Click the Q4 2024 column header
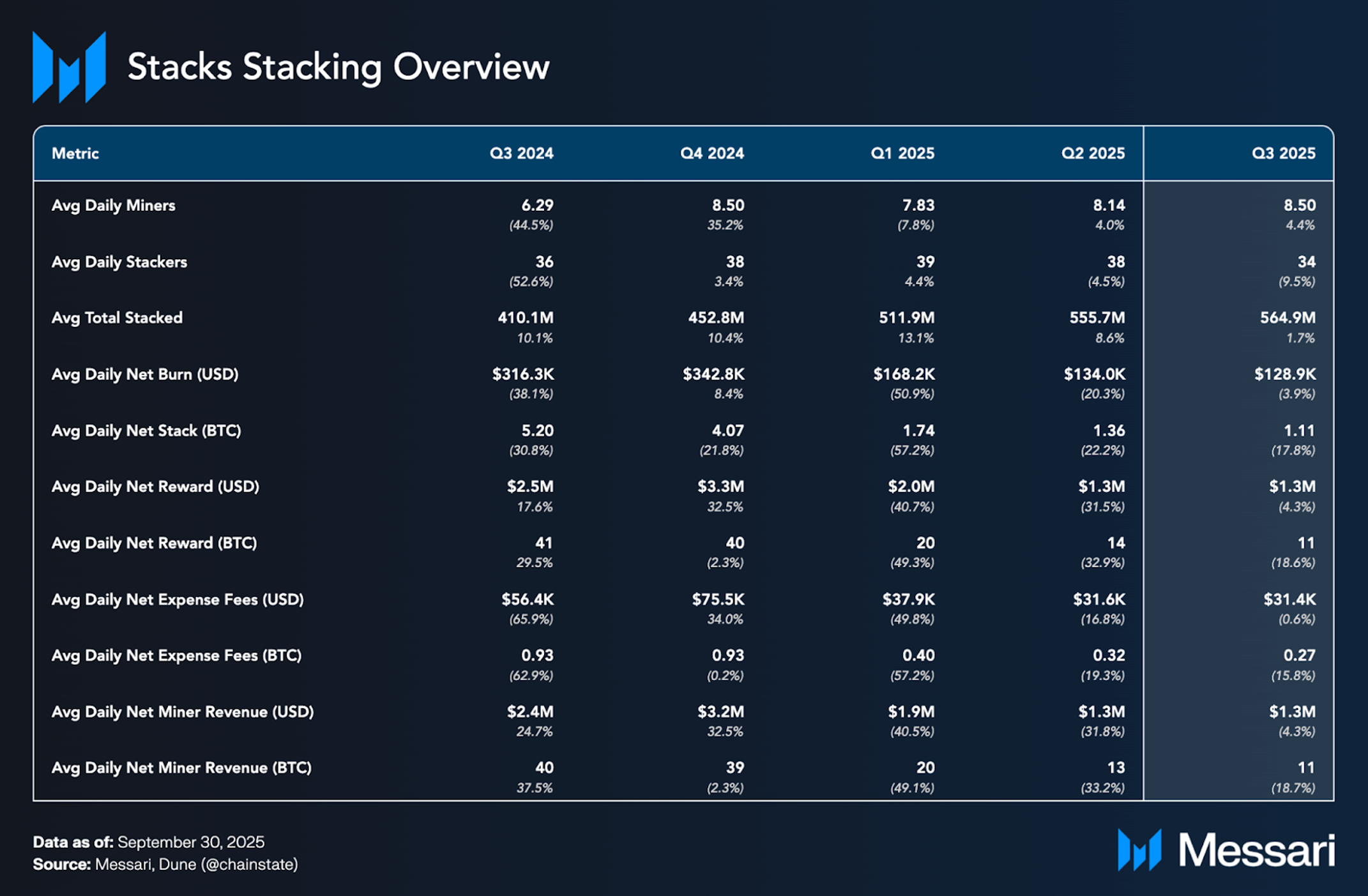This screenshot has width=1368, height=896. tap(711, 153)
